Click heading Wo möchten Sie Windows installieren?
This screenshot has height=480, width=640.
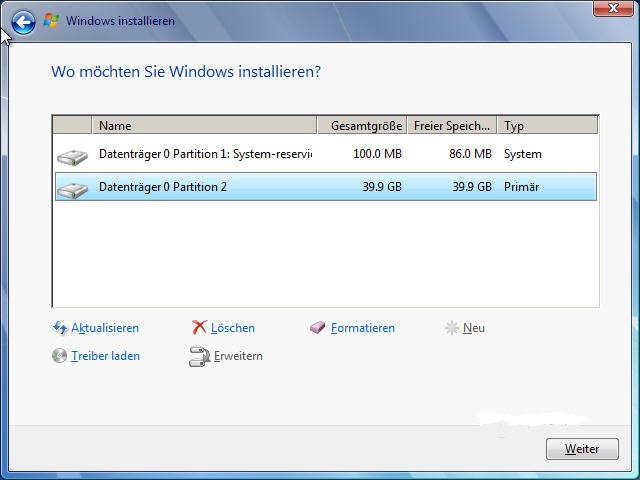click(x=186, y=71)
